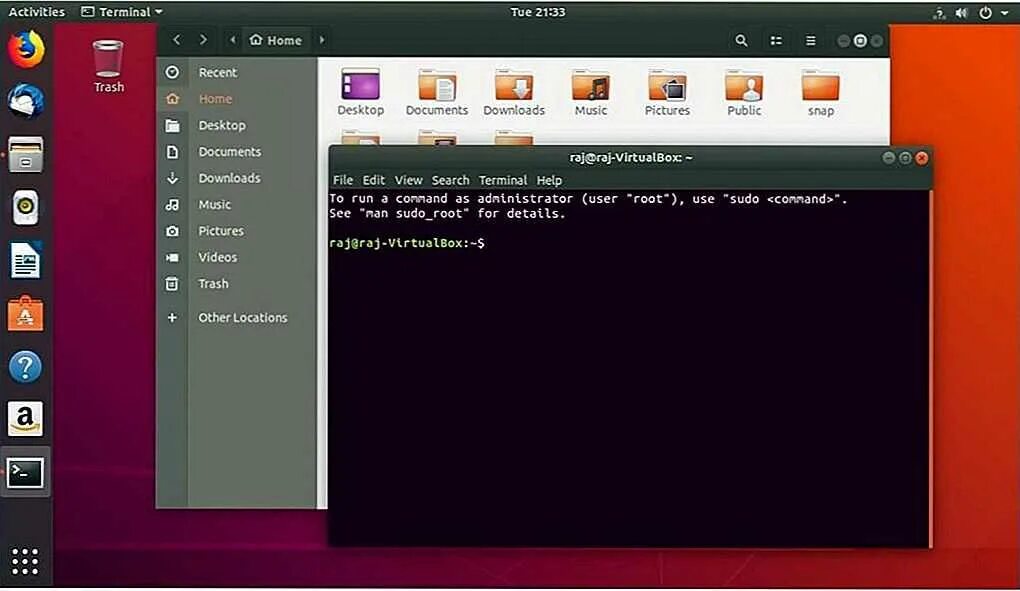Open the clock and calendar Tue 21:33
The image size is (1020, 591).
538,12
